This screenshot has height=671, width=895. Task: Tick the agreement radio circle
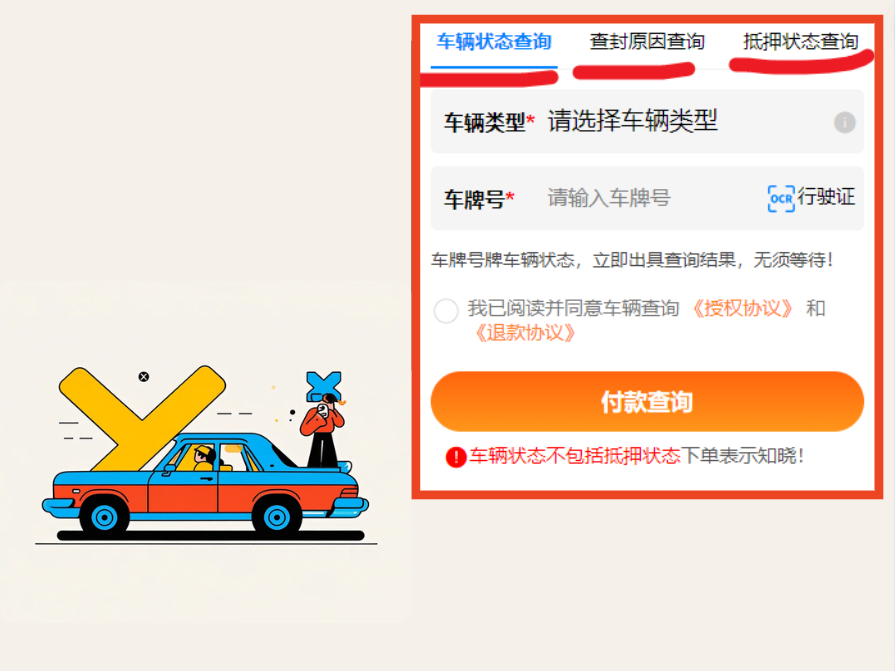[x=446, y=311]
